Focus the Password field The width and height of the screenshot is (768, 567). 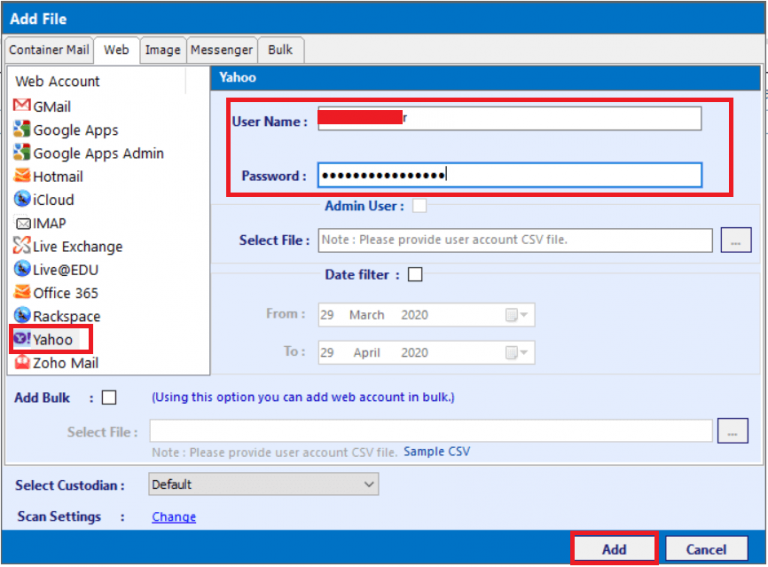point(509,175)
